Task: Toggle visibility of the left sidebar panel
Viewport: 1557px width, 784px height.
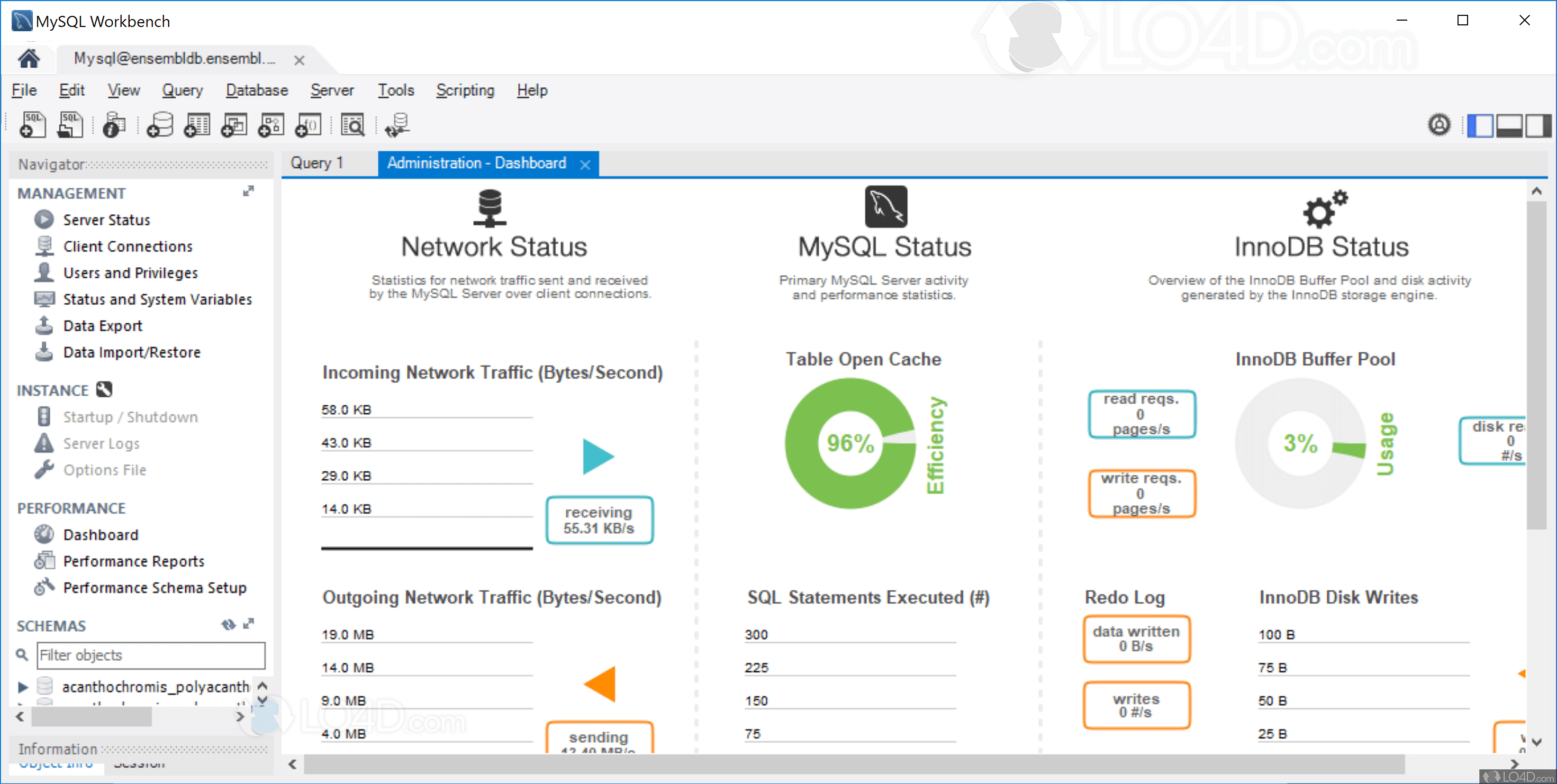Action: [1481, 125]
